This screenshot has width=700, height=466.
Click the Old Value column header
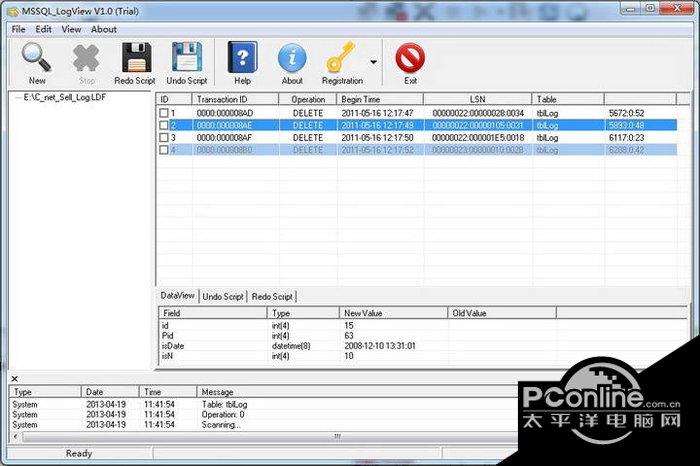coord(502,313)
